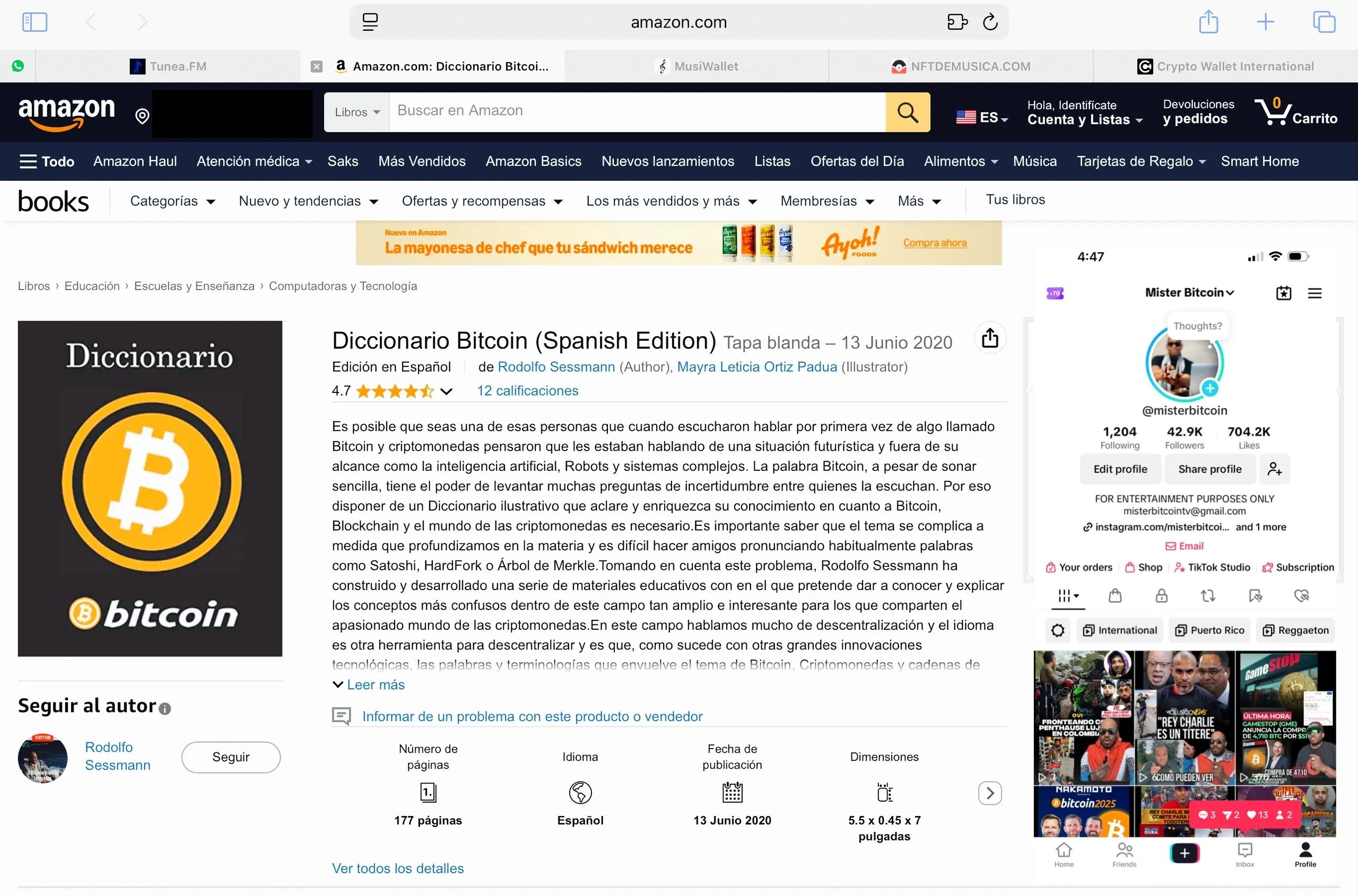Viewport: 1358px width, 896px height.
Task: Open Ver todos los detalles link
Action: [398, 868]
